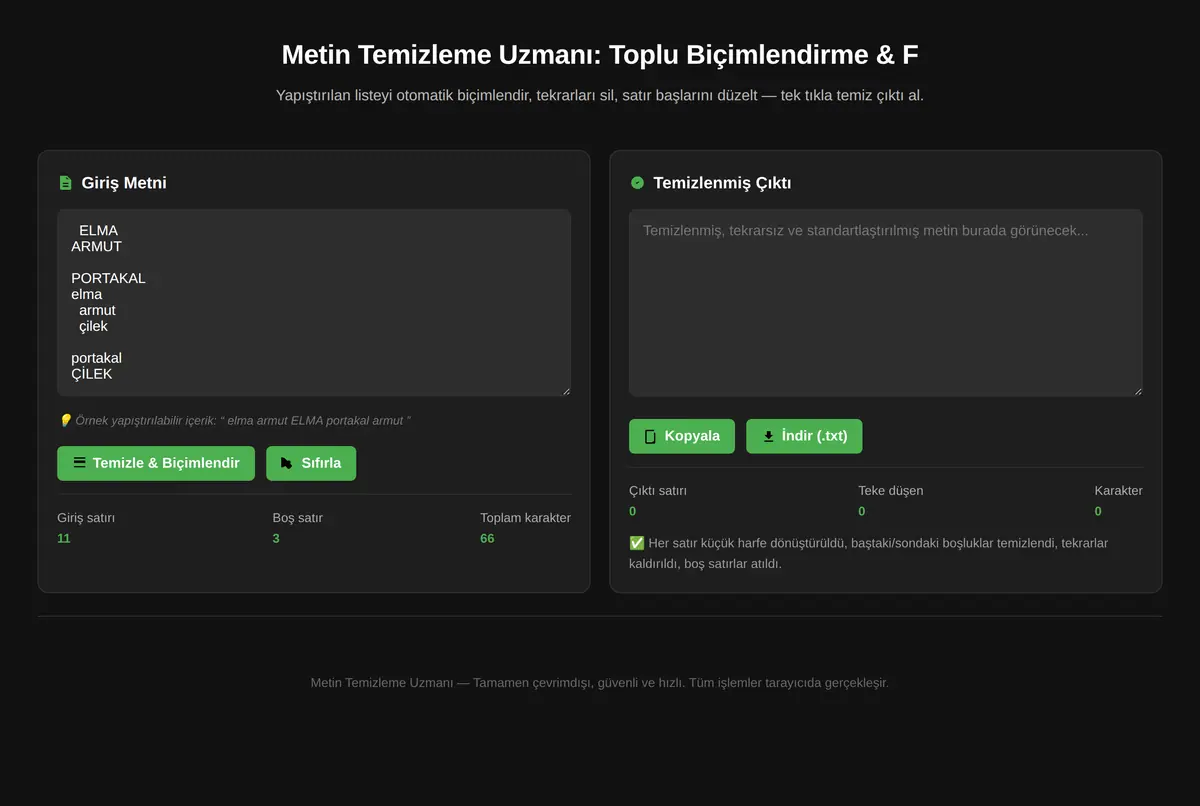
Task: Click the list icon in Temizle & Biçimlendir
Action: coord(79,463)
